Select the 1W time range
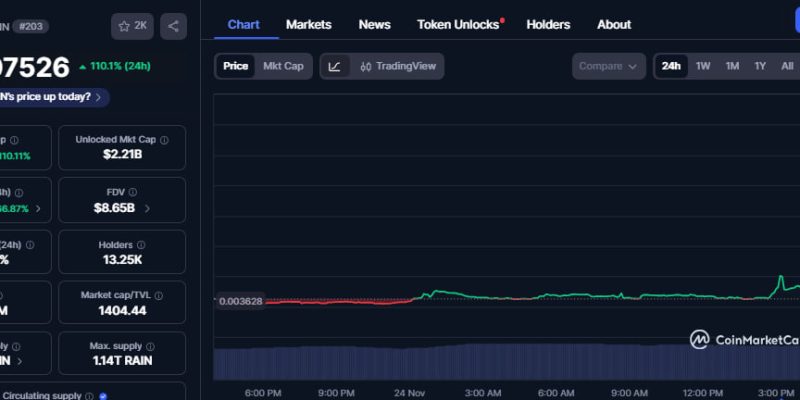 pyautogui.click(x=703, y=66)
